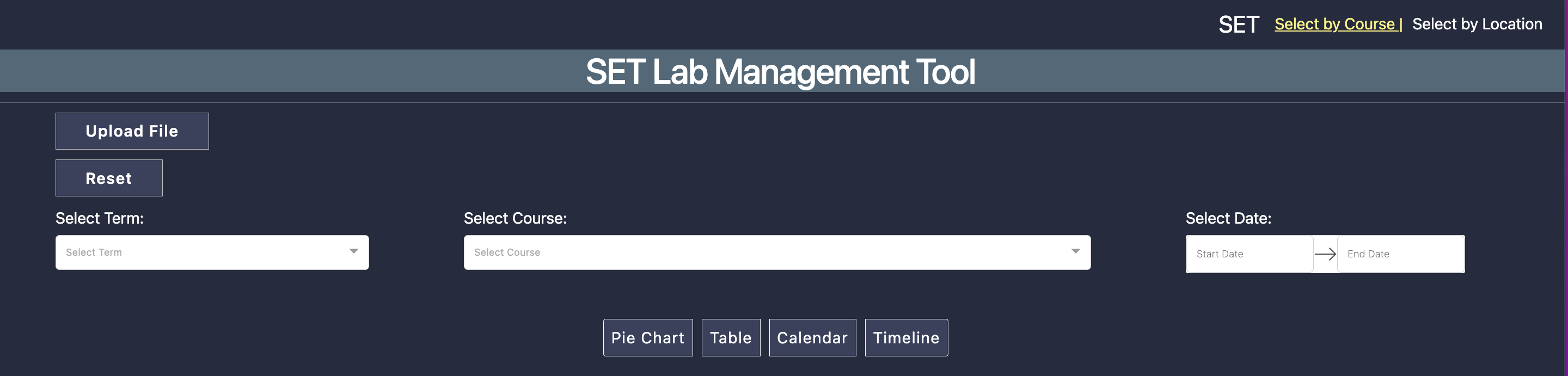Focus the End Date field
This screenshot has height=376, width=1568.
click(x=1400, y=254)
